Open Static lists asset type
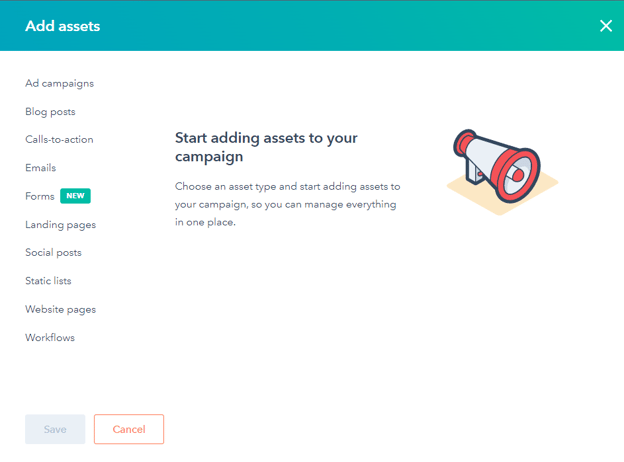This screenshot has width=624, height=462. point(48,281)
